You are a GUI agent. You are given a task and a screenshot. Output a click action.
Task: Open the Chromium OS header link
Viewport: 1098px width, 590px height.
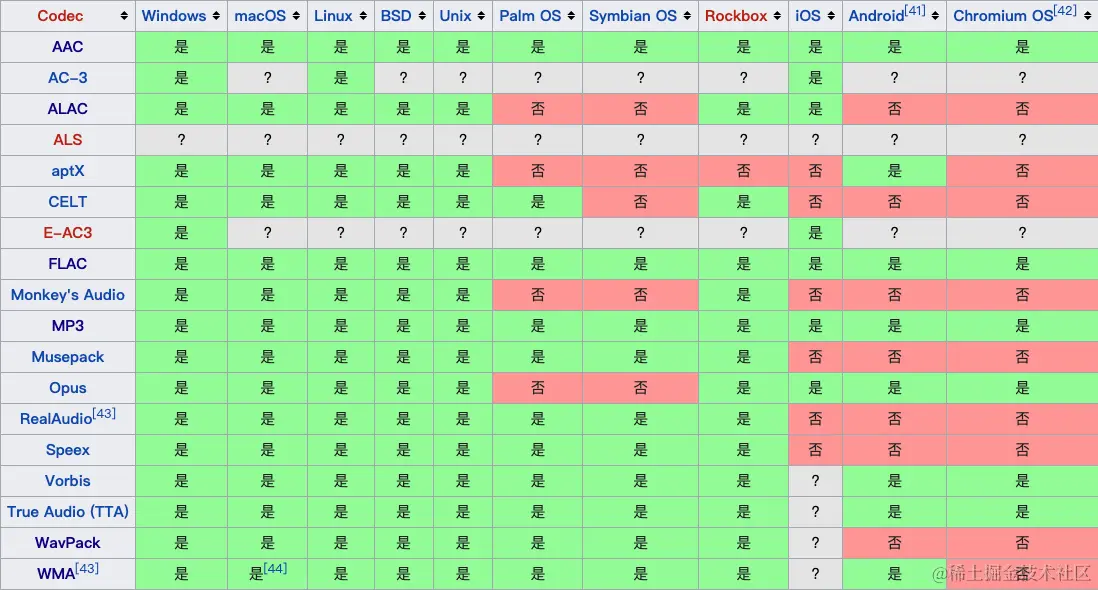click(x=1003, y=16)
